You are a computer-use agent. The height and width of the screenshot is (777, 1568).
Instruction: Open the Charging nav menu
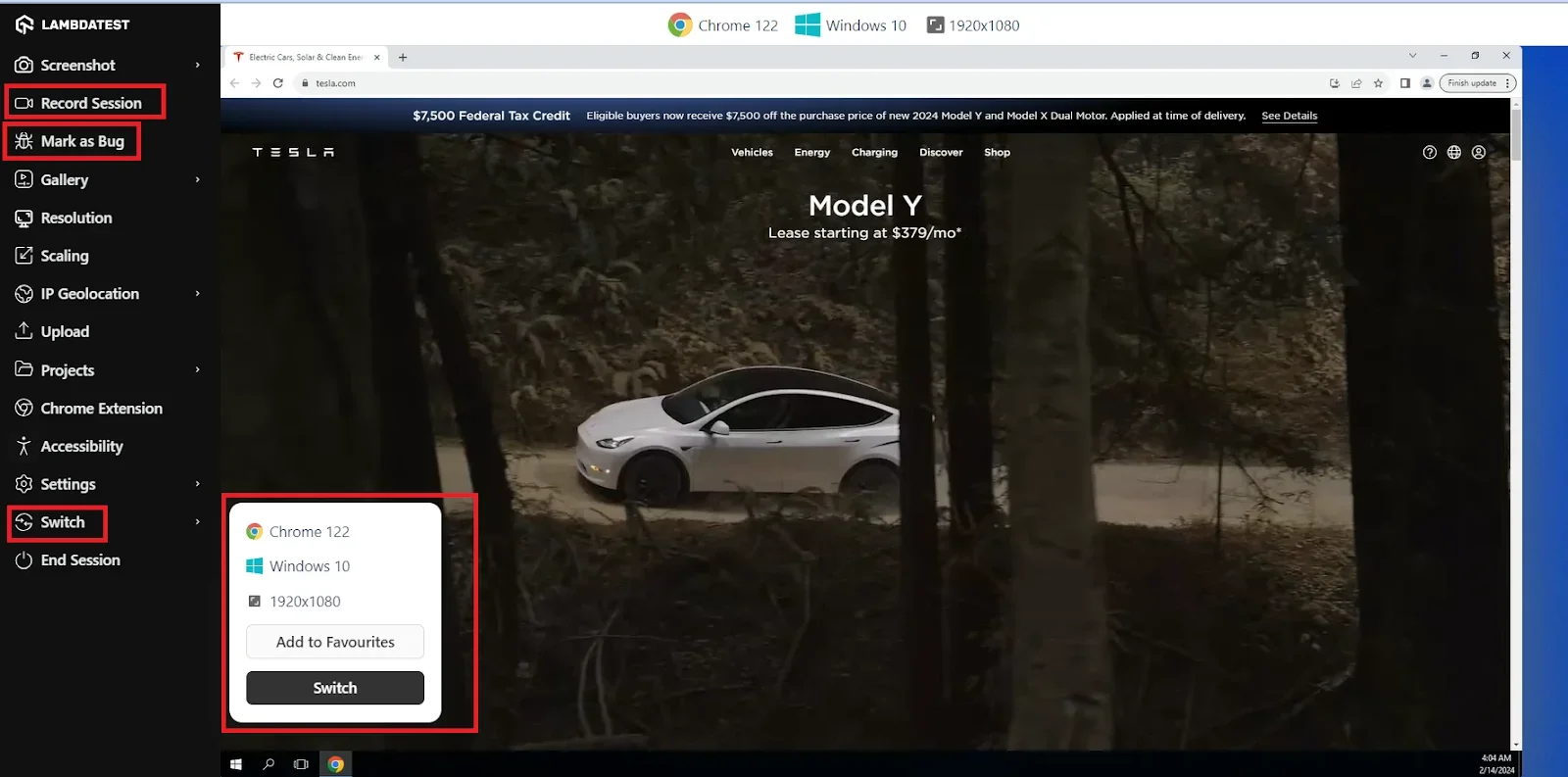(x=874, y=152)
